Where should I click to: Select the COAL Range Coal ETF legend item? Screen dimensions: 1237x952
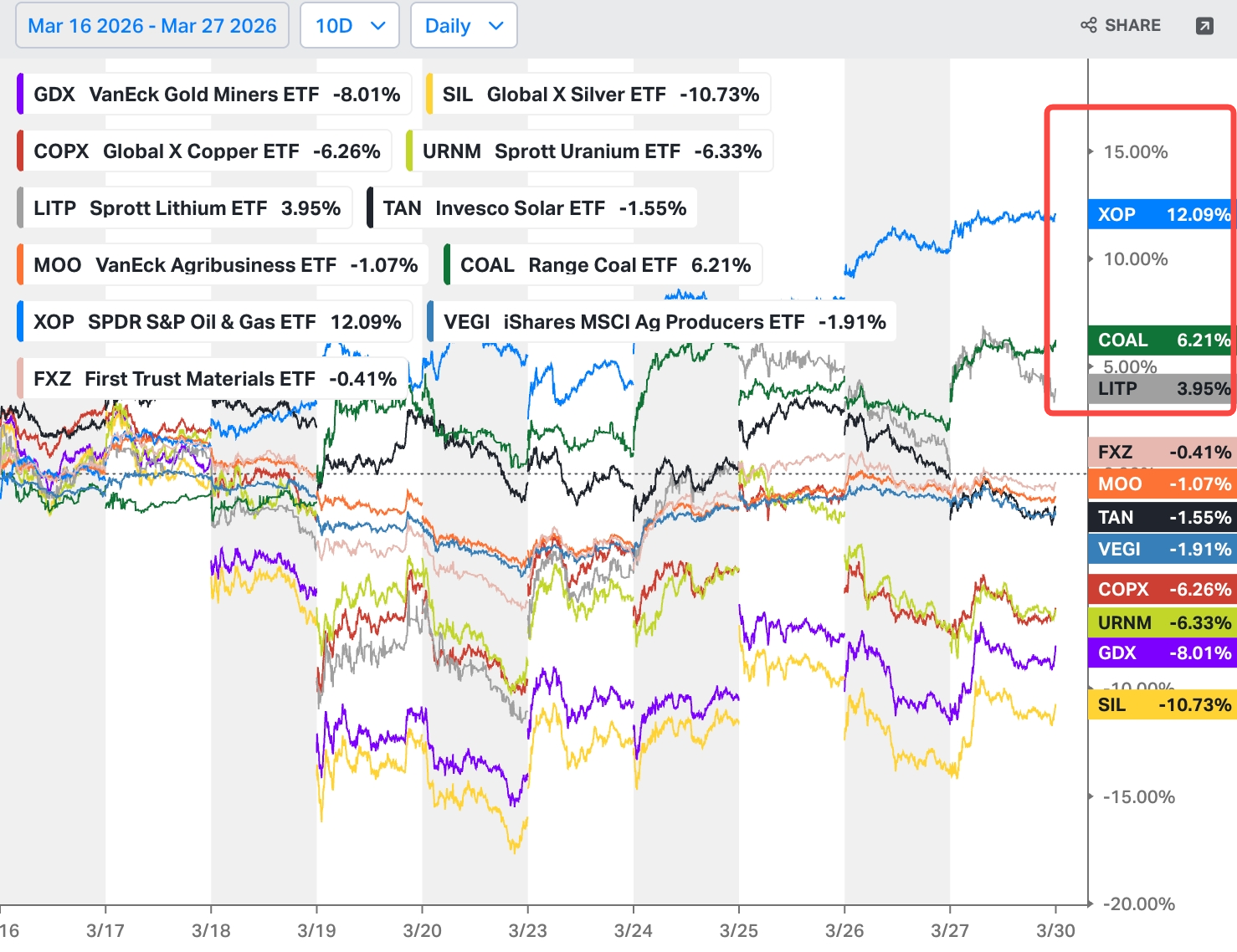coord(603,265)
